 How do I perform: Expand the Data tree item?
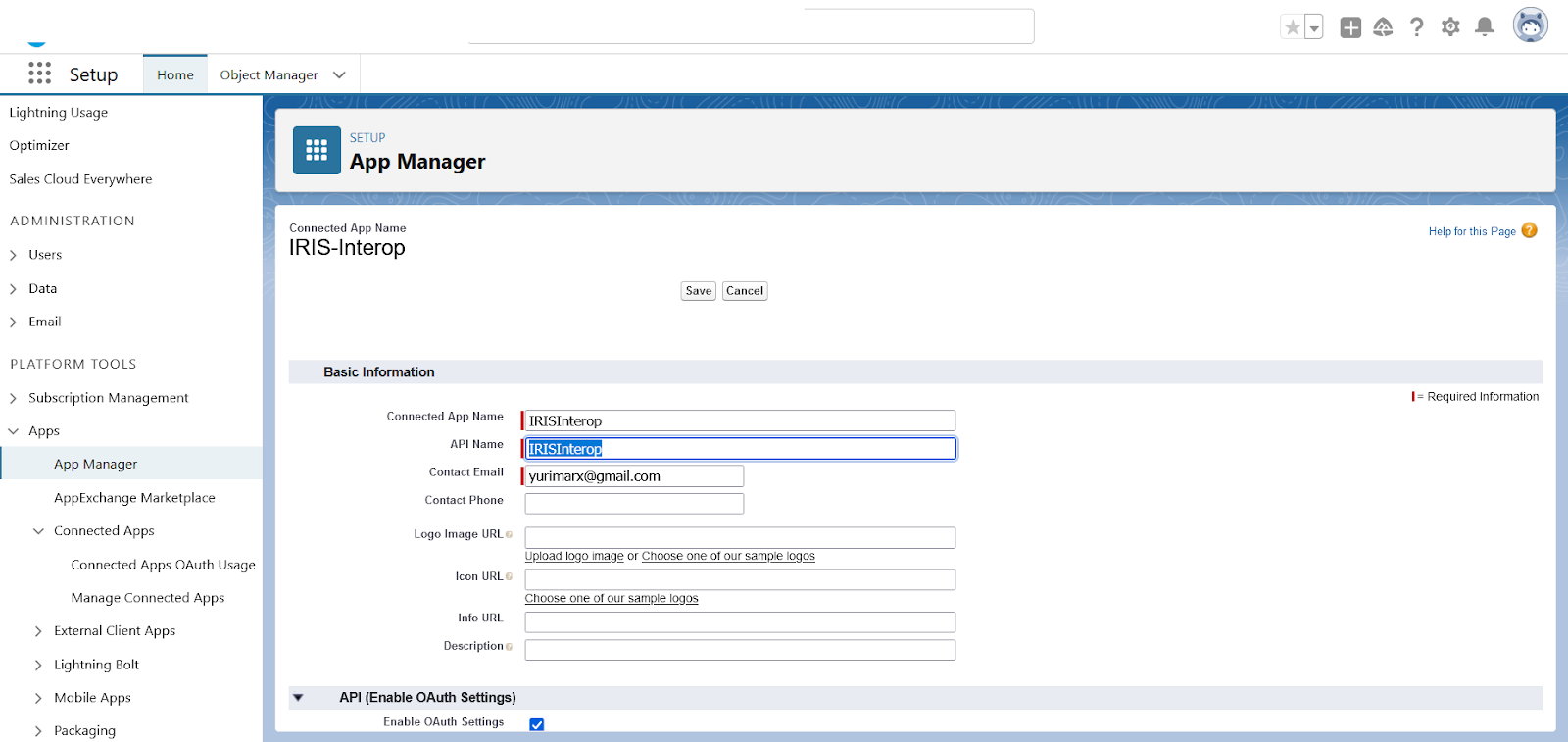(x=13, y=289)
